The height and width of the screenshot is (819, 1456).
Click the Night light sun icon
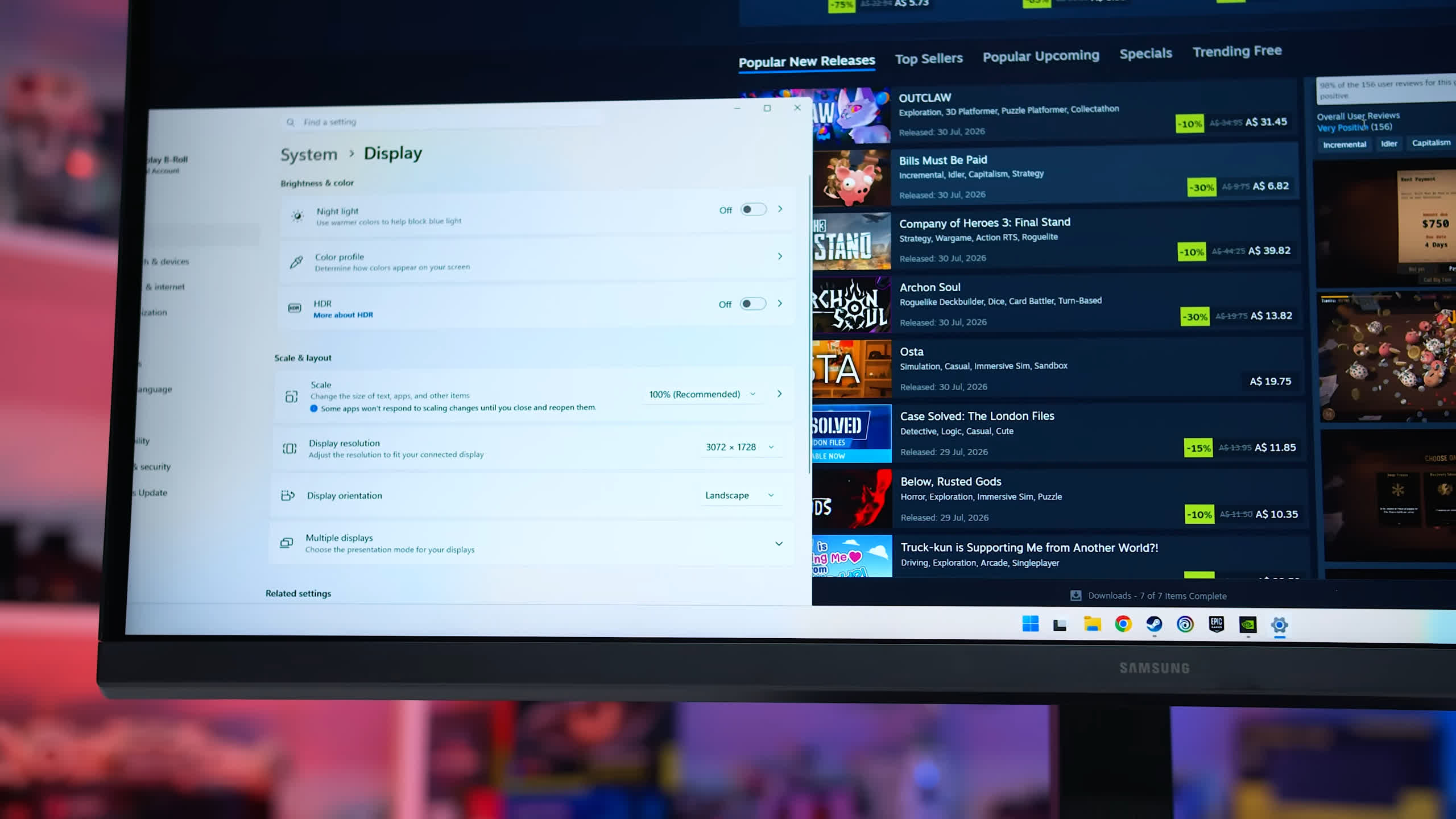[297, 216]
